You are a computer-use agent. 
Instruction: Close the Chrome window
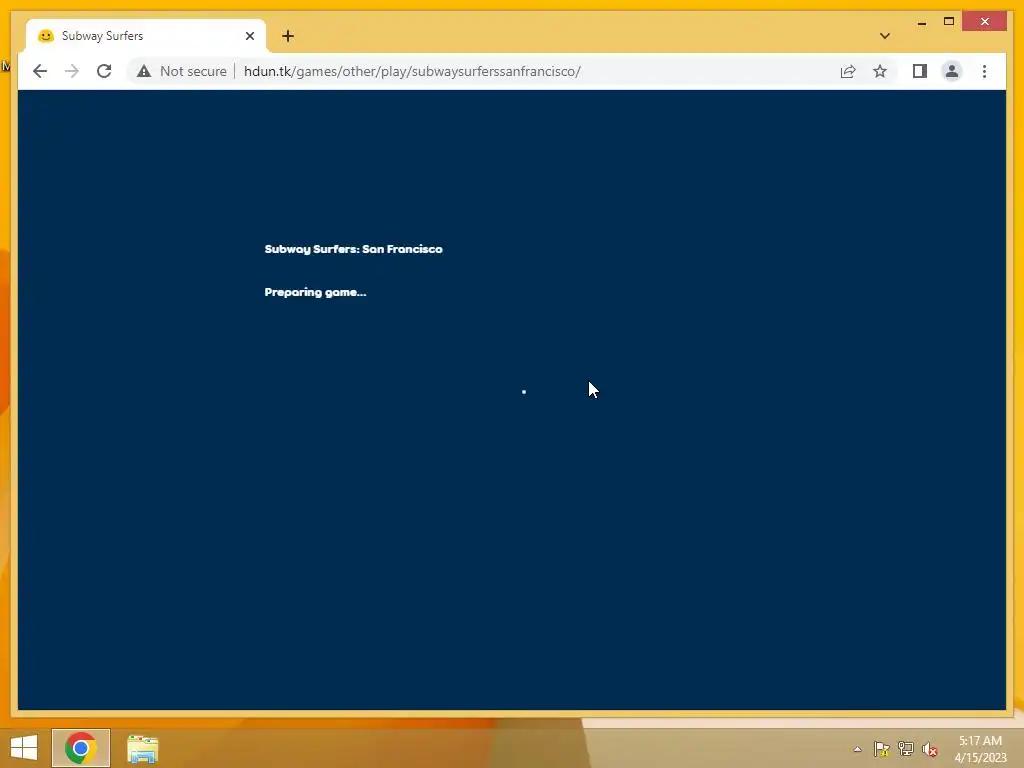coord(985,22)
